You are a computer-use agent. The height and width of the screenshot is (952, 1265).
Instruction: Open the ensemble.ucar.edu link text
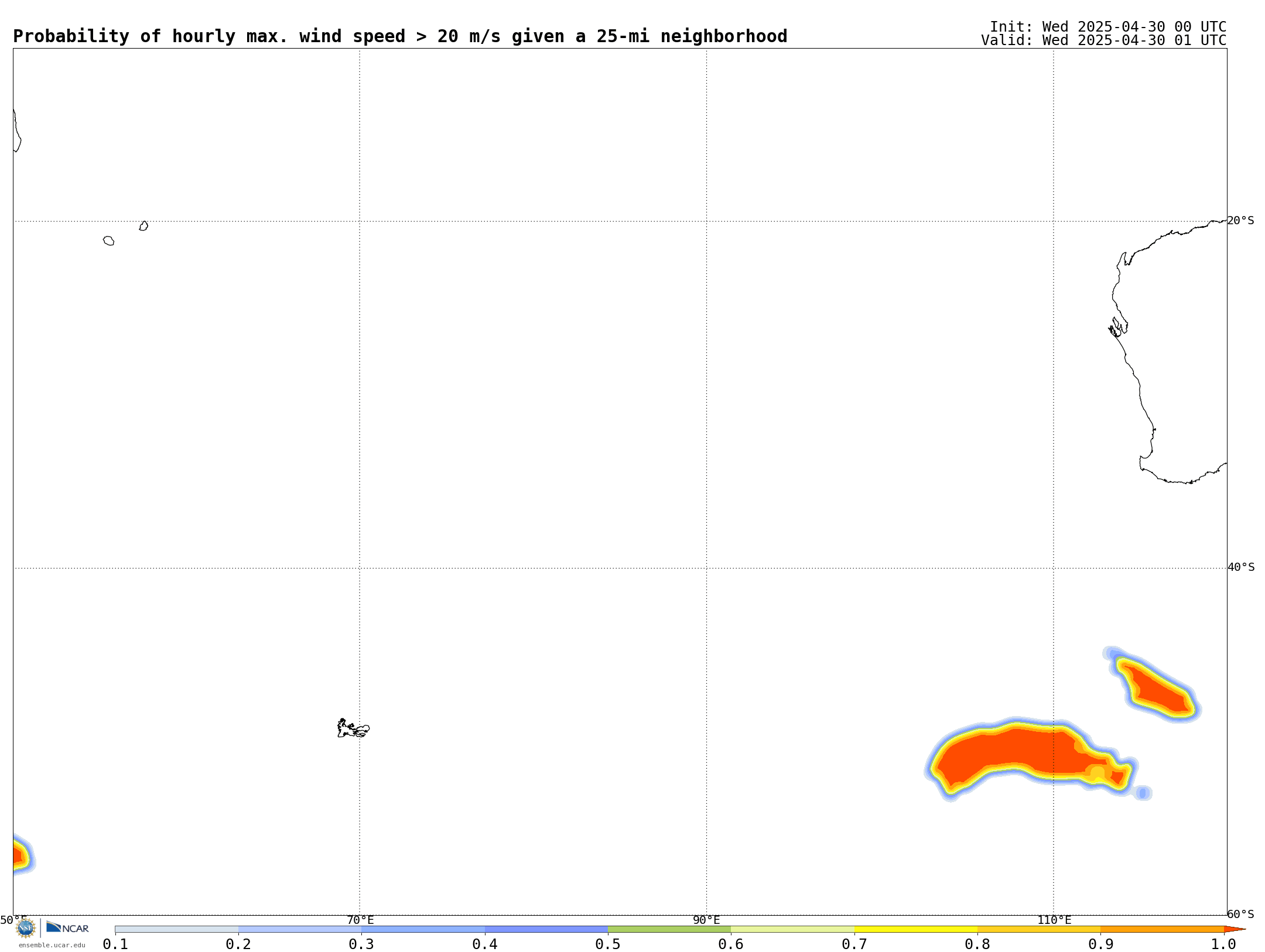[x=52, y=945]
